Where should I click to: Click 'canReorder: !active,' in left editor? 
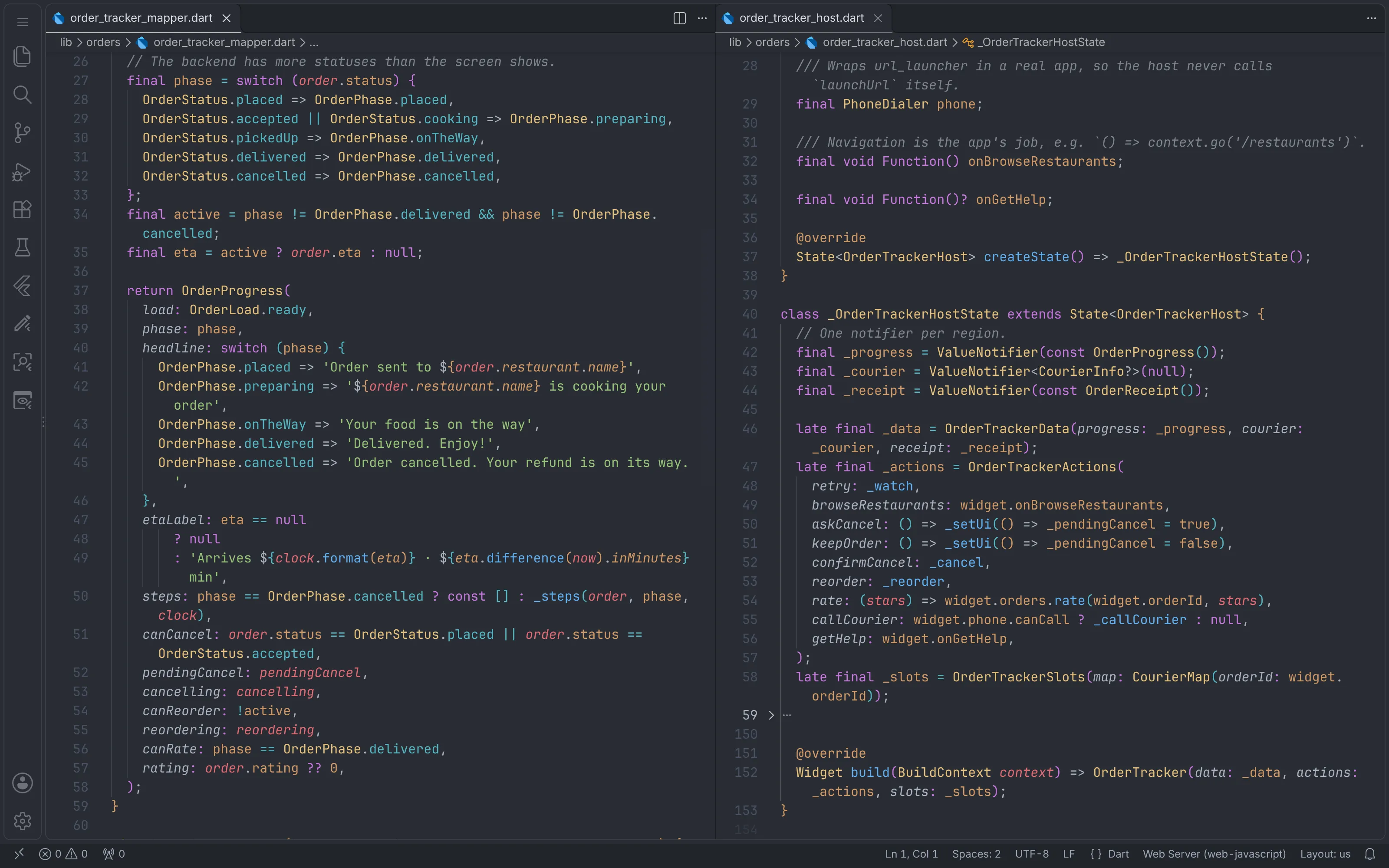[221, 711]
